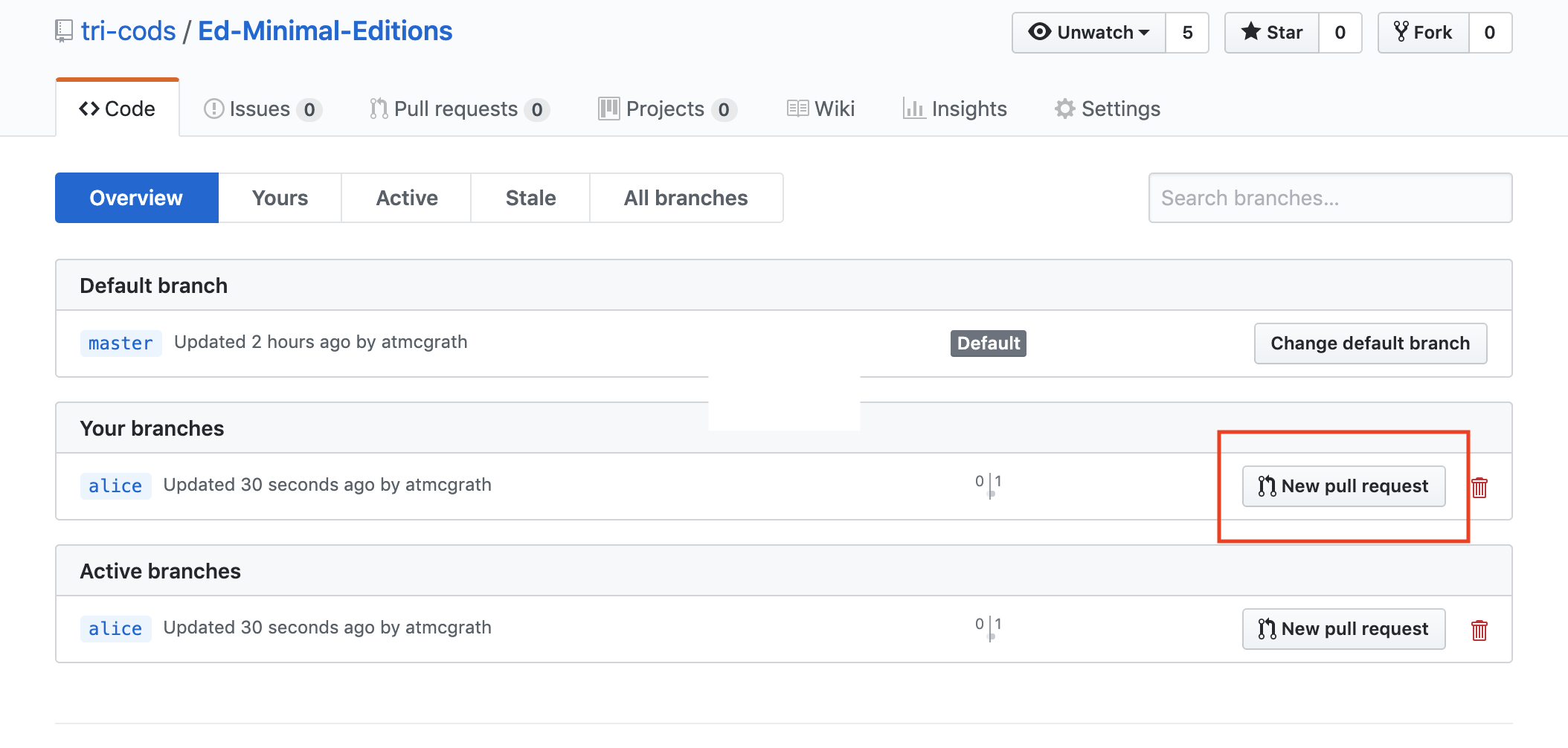Click the trash icon under Active branches

tap(1480, 628)
